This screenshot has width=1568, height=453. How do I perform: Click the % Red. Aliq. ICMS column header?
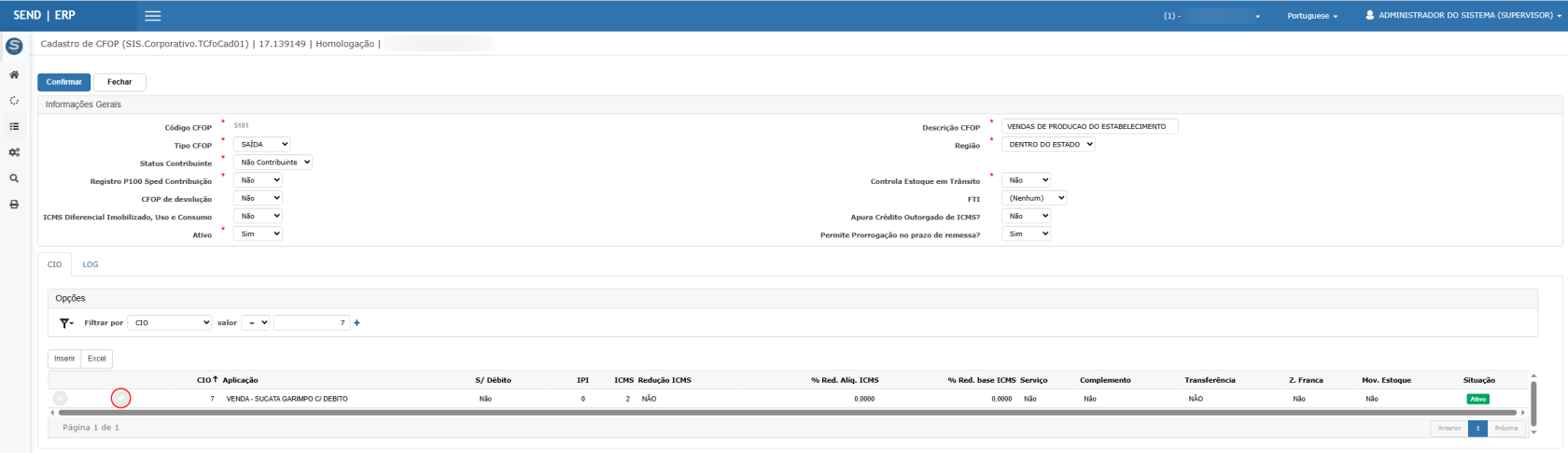tap(845, 380)
